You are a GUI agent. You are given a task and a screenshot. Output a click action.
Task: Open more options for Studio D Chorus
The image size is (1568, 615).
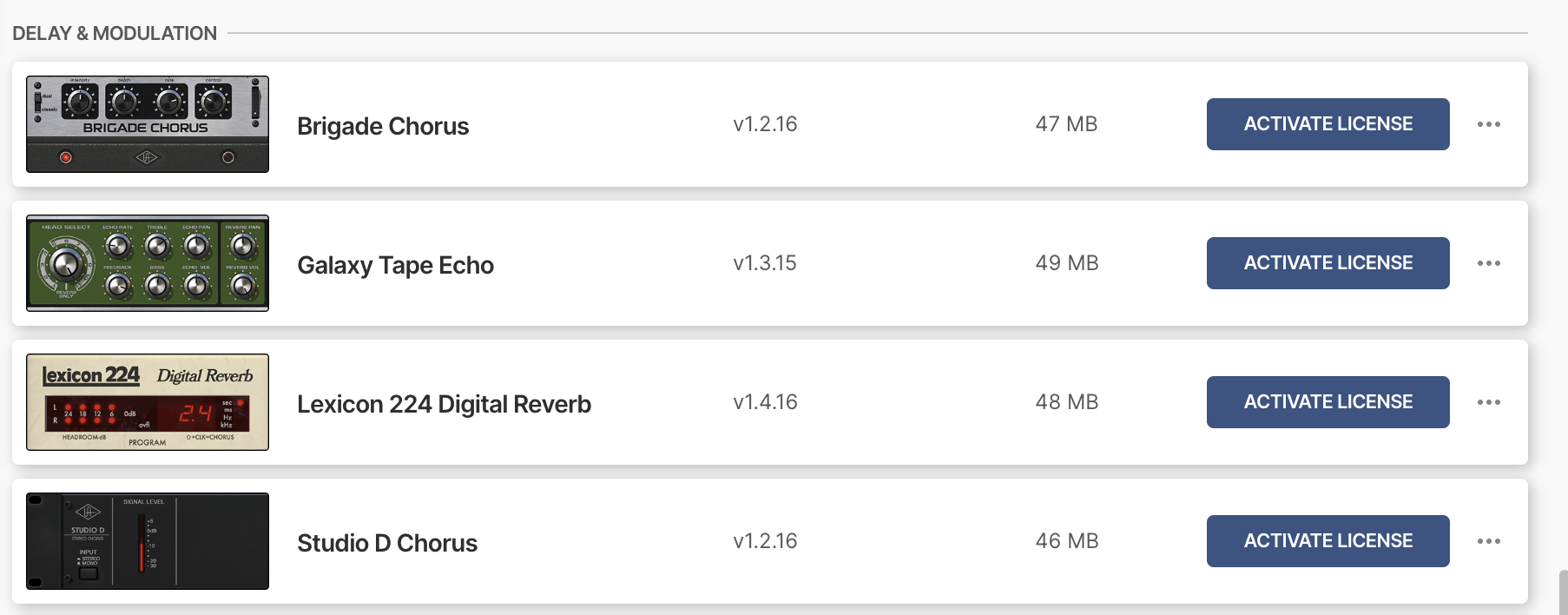coord(1488,541)
